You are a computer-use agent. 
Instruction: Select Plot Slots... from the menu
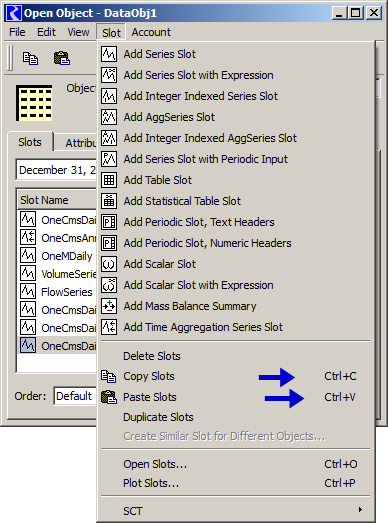[x=237, y=483]
